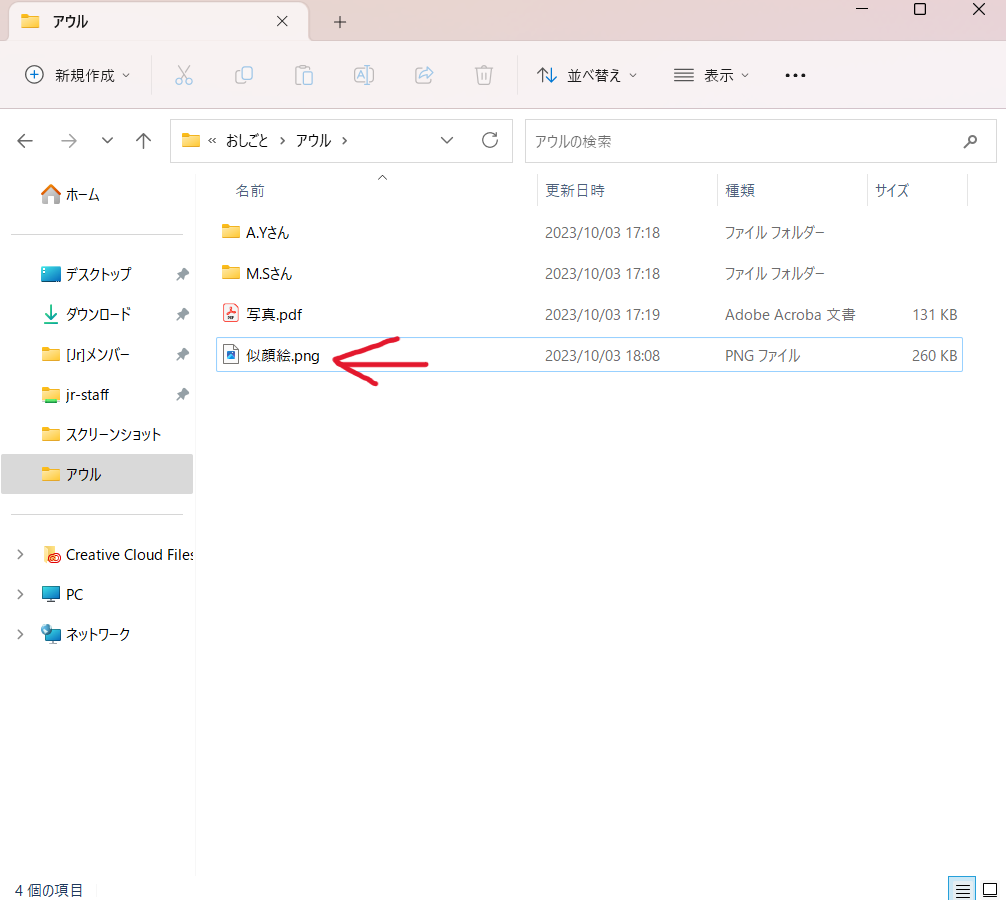Open a new tab with plus button
Viewport: 1006px width, 900px height.
[x=340, y=21]
